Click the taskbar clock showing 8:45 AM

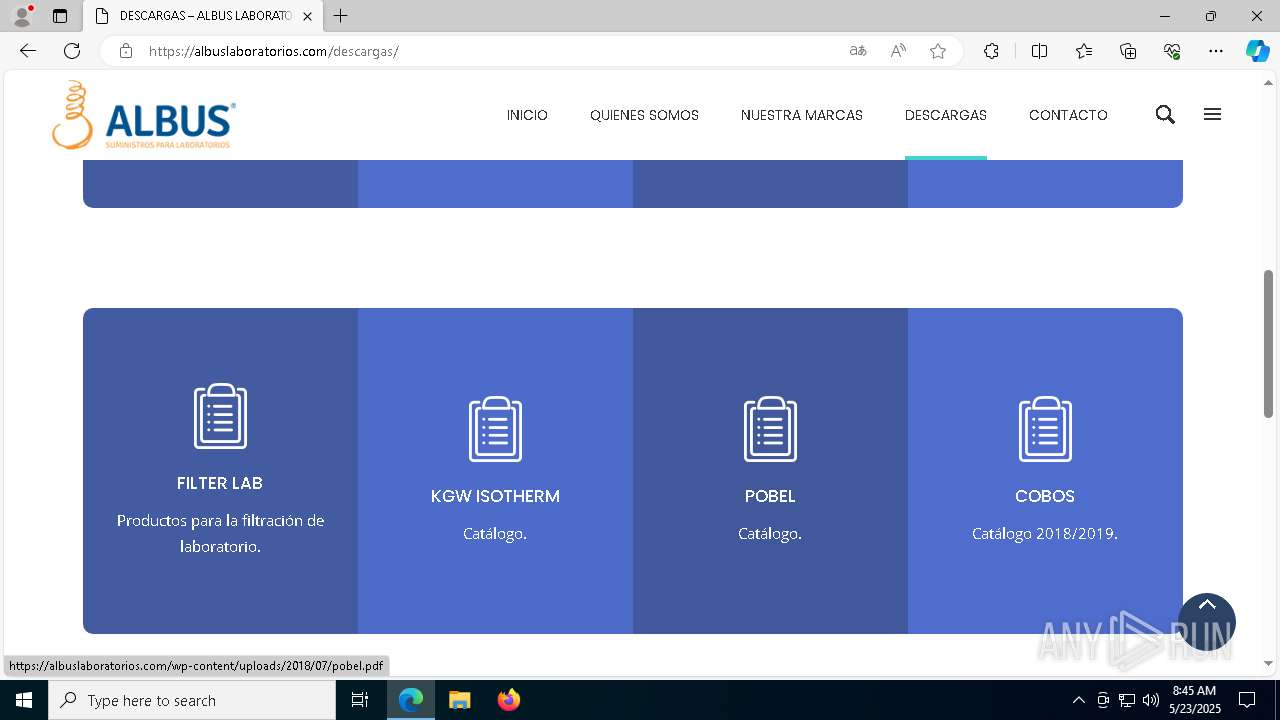click(1195, 700)
